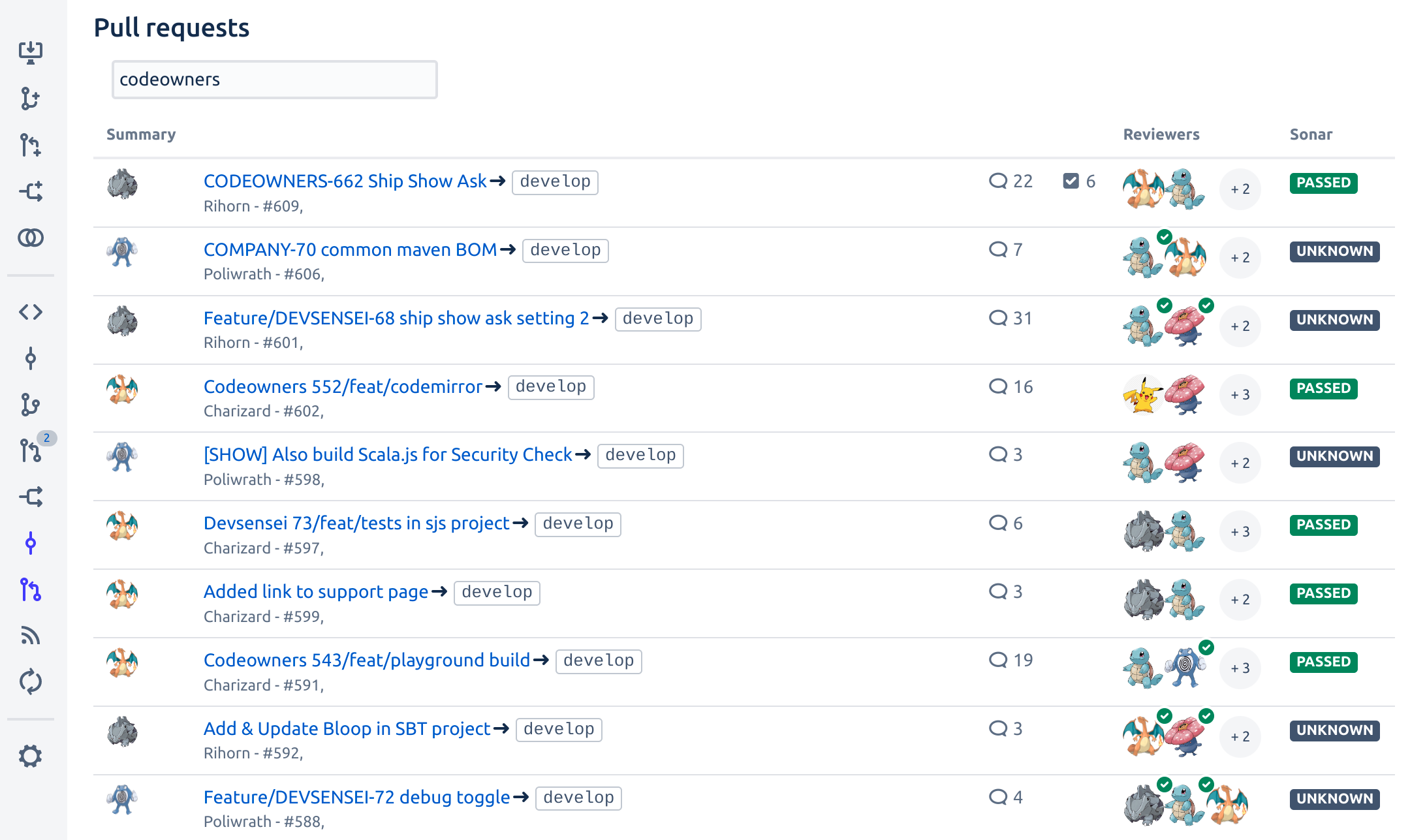Click the tasks checkbox icon showing 6
The width and height of the screenshot is (1410, 840).
[x=1071, y=181]
